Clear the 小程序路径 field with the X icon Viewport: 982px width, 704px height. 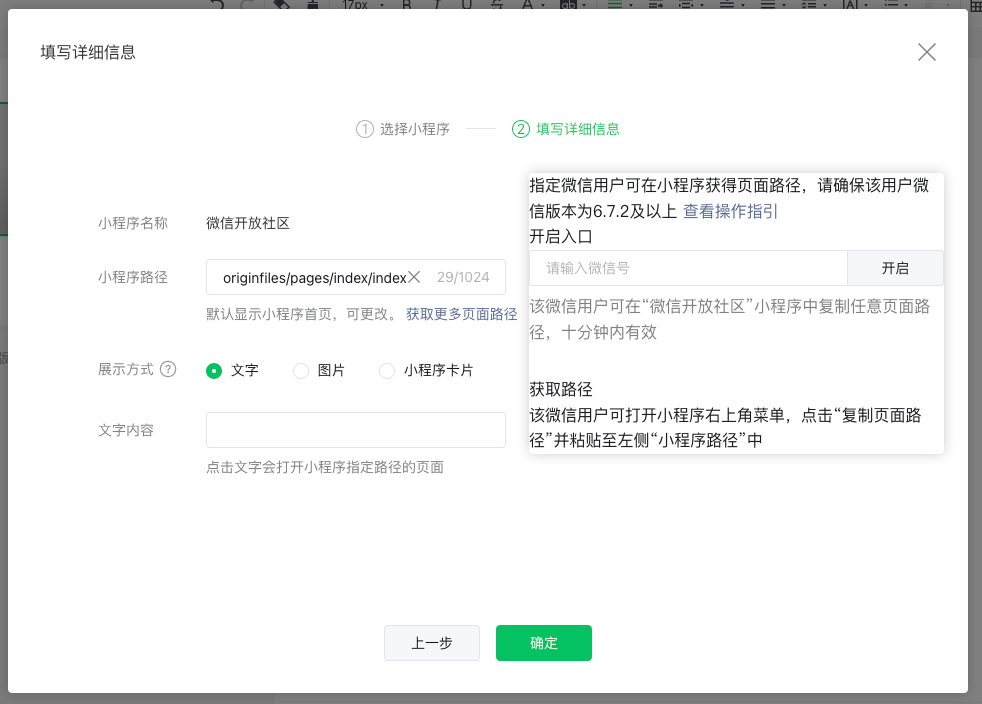click(414, 277)
